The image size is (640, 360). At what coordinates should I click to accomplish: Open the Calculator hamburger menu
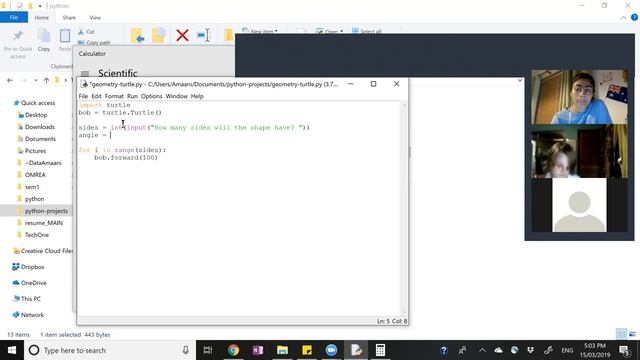[x=85, y=73]
